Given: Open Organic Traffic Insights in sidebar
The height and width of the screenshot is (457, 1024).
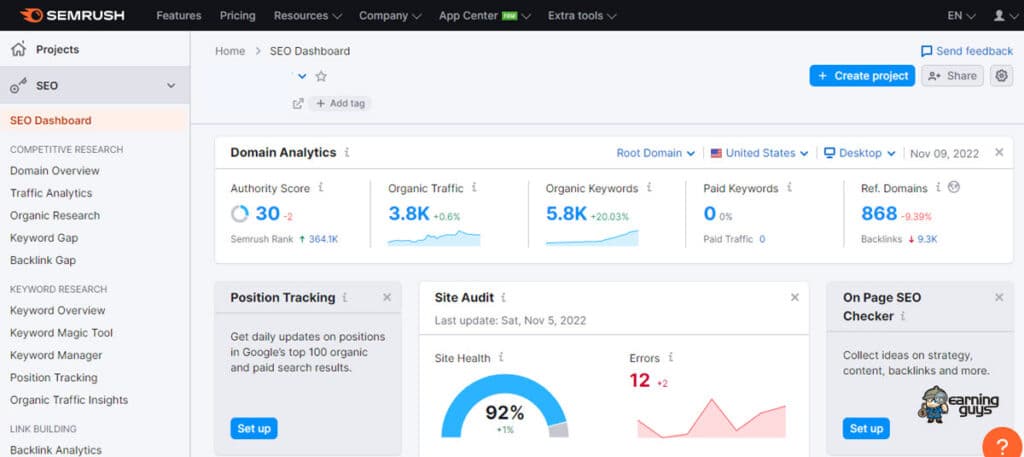Looking at the screenshot, I should tap(69, 400).
